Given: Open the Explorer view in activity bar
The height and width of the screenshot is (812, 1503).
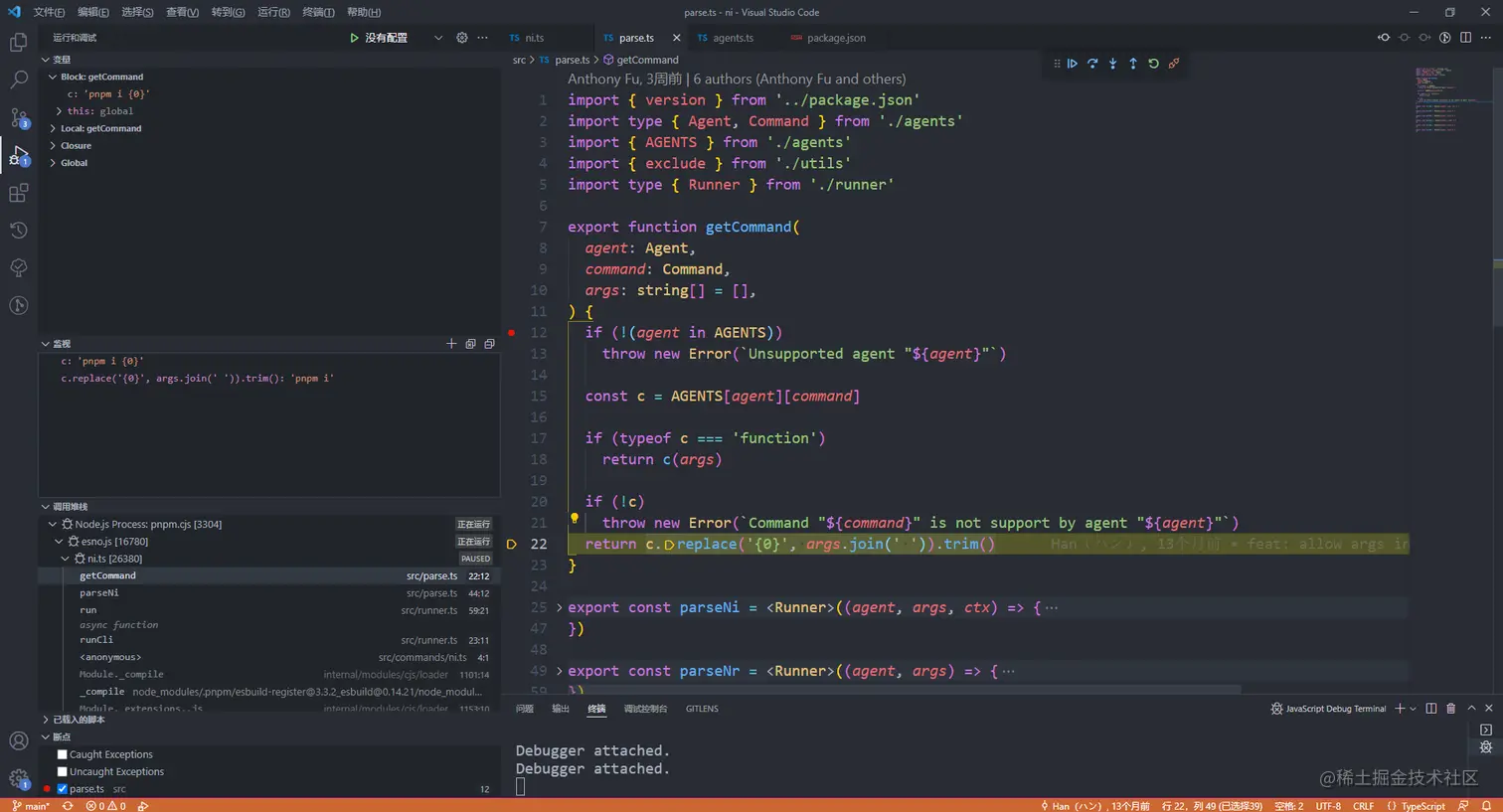Looking at the screenshot, I should click(18, 43).
